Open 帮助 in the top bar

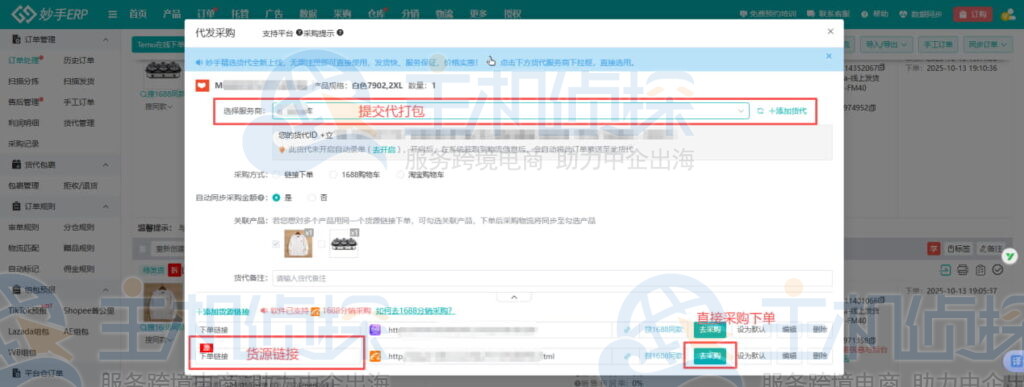874,14
